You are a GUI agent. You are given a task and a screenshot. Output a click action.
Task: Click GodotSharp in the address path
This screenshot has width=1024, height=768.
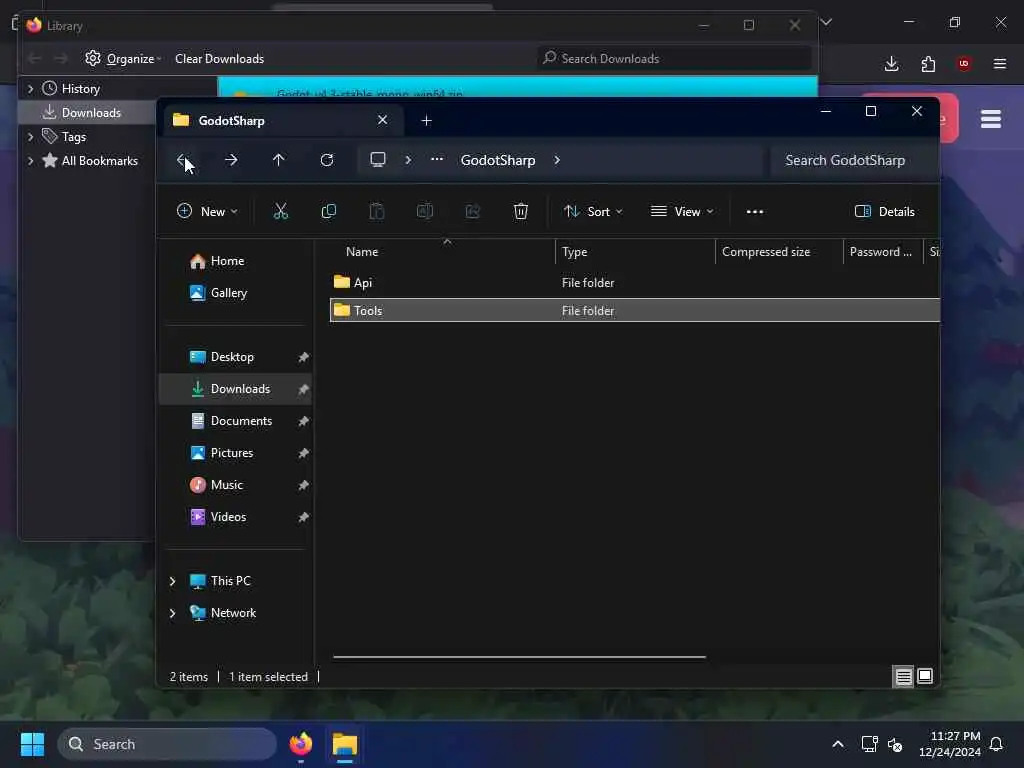(498, 160)
